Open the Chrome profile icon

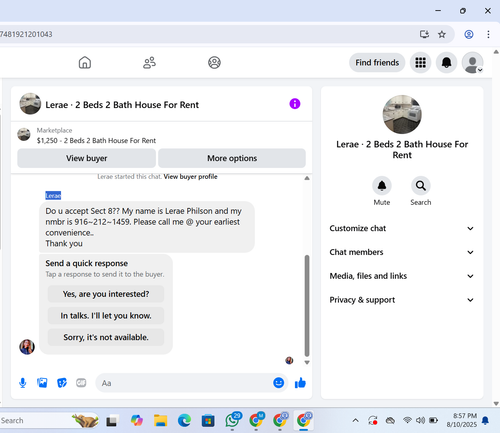(469, 34)
